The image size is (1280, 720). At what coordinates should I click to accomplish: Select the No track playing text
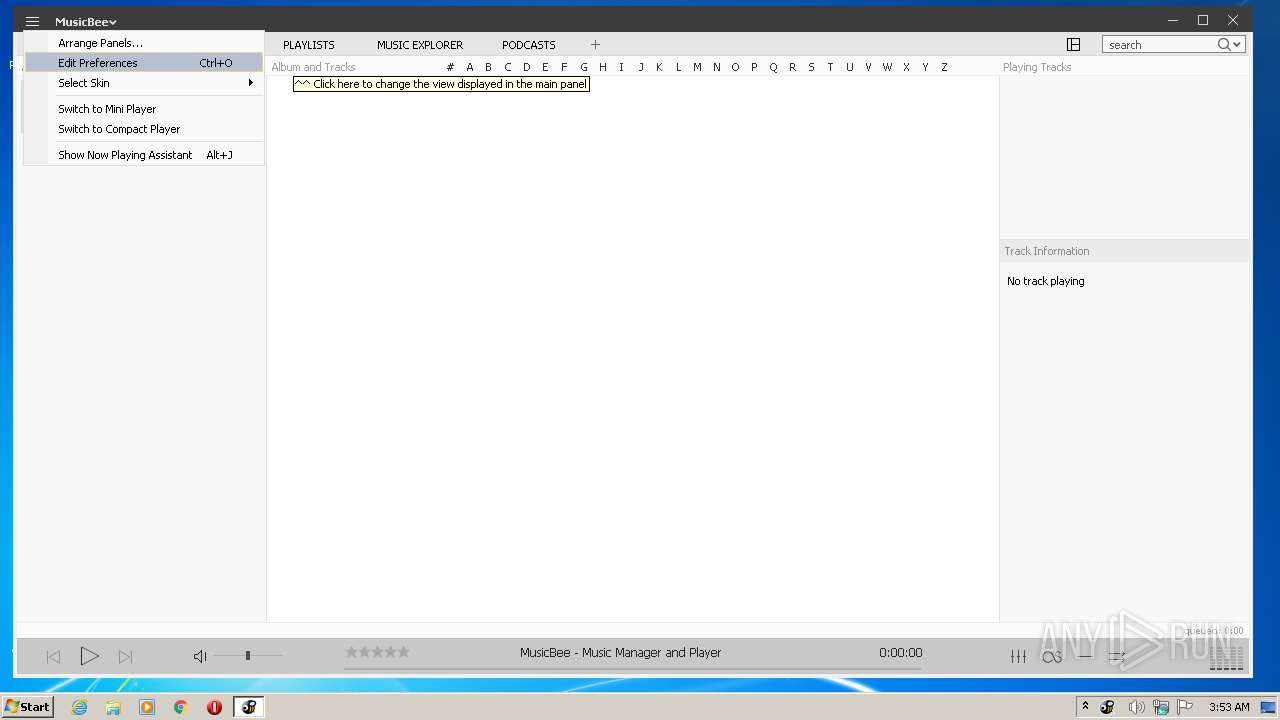click(x=1046, y=281)
